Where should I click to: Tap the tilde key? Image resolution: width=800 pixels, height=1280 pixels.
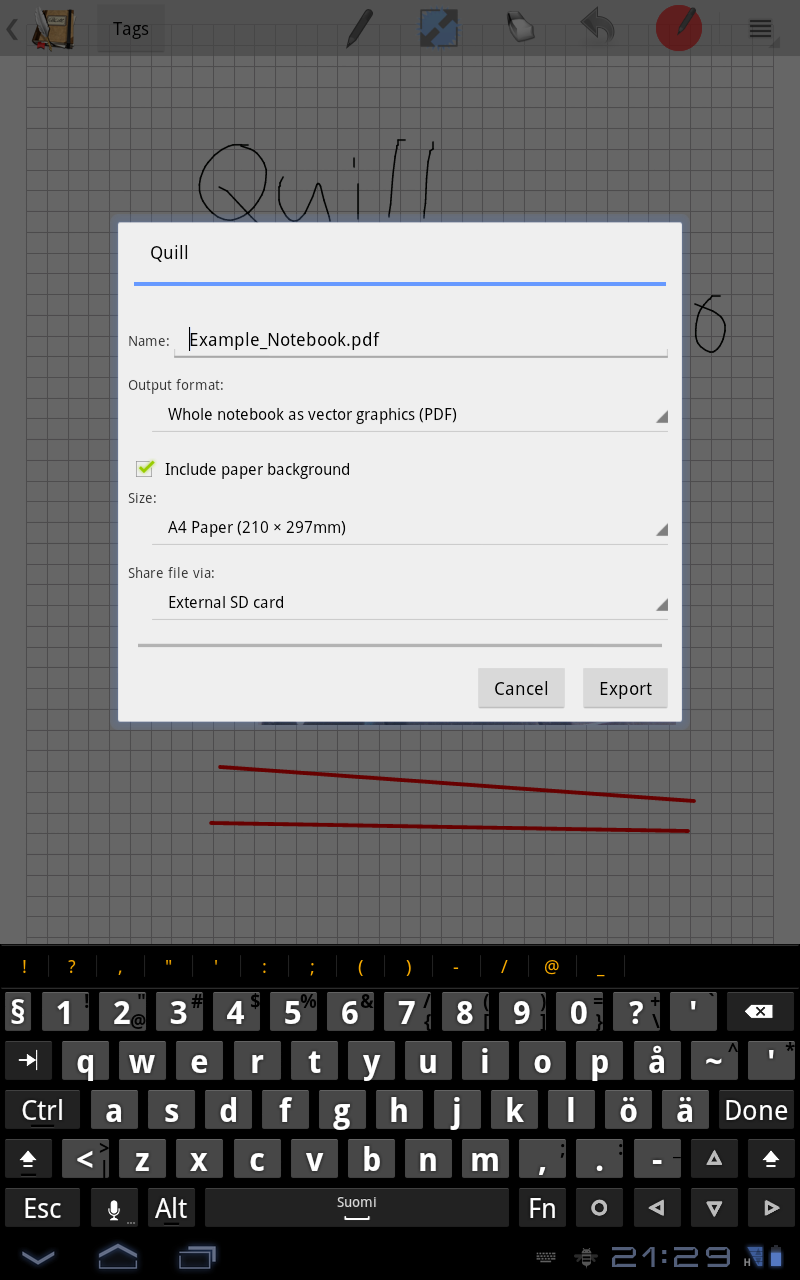click(714, 1060)
